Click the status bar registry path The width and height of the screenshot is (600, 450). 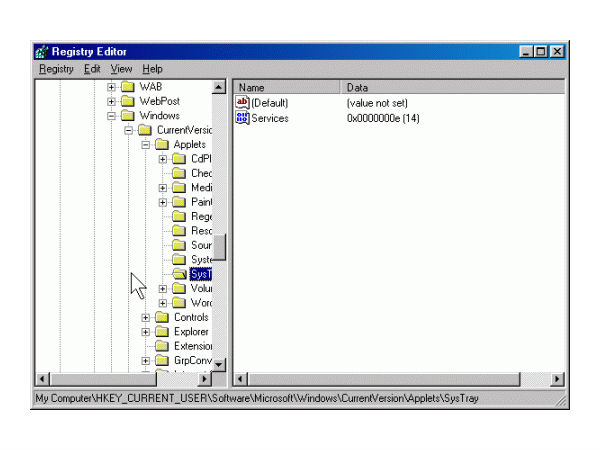[257, 398]
